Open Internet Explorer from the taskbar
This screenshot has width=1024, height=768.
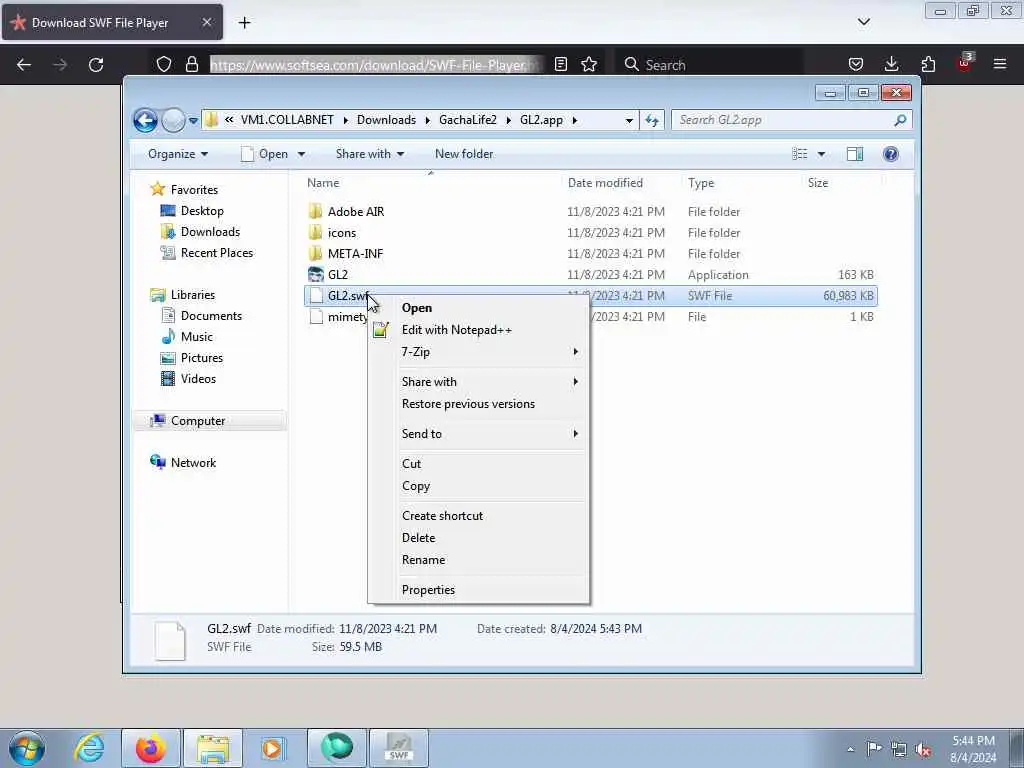pos(89,748)
